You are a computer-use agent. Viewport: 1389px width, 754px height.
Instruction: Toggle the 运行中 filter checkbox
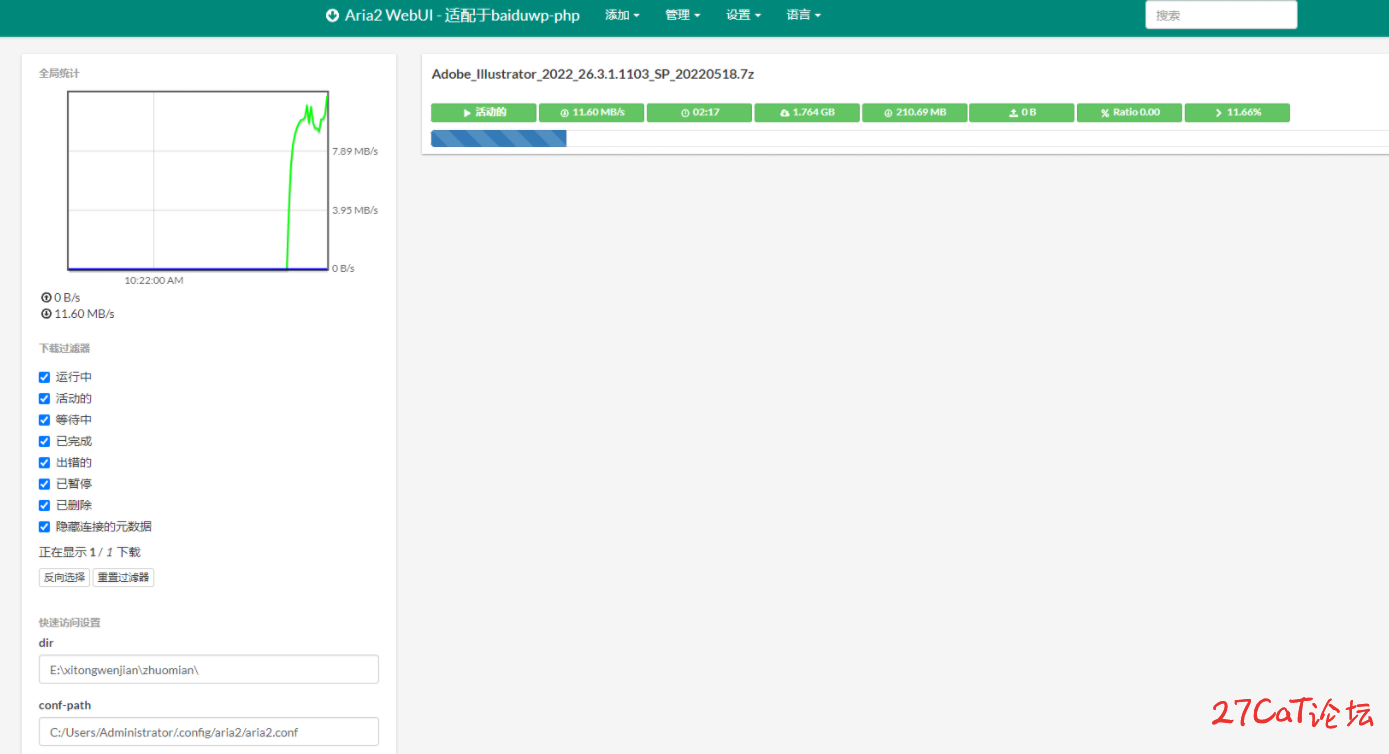(x=44, y=377)
